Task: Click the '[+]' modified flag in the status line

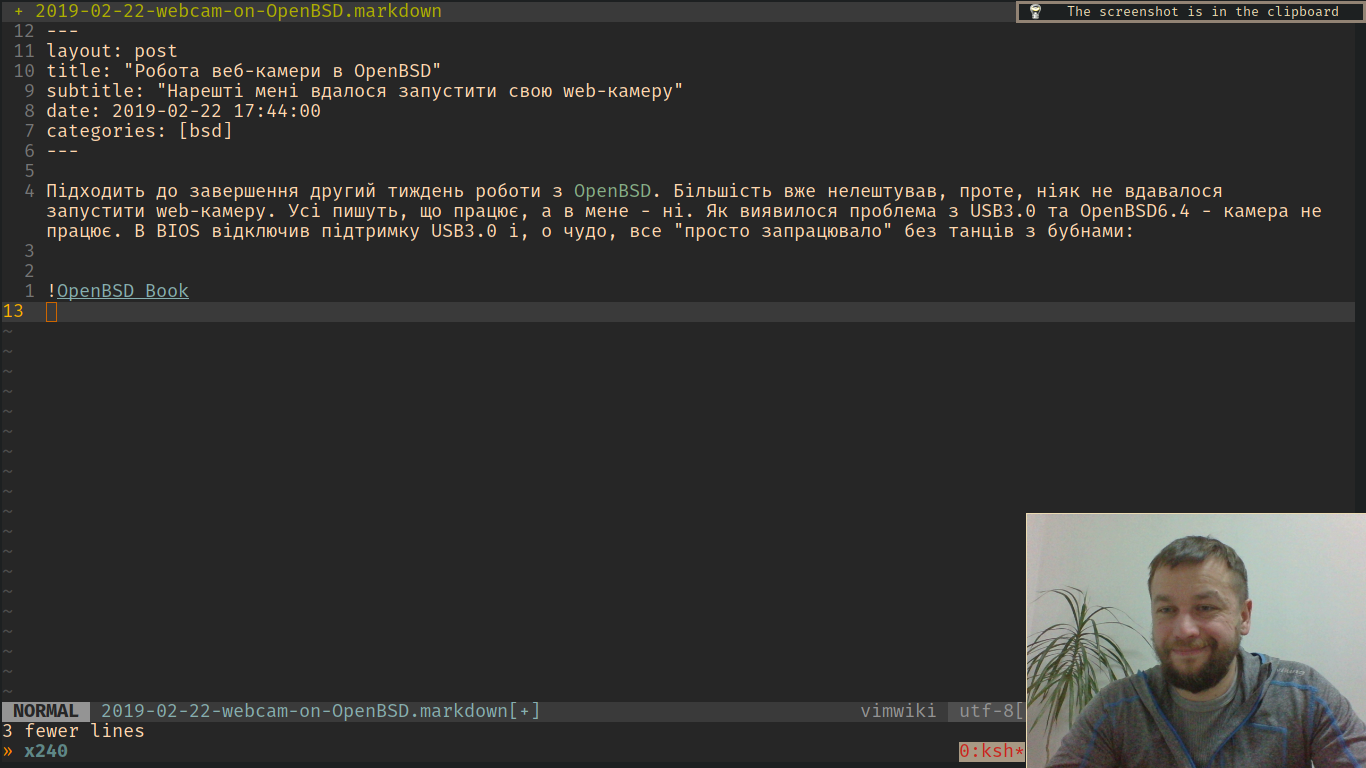Action: point(525,711)
